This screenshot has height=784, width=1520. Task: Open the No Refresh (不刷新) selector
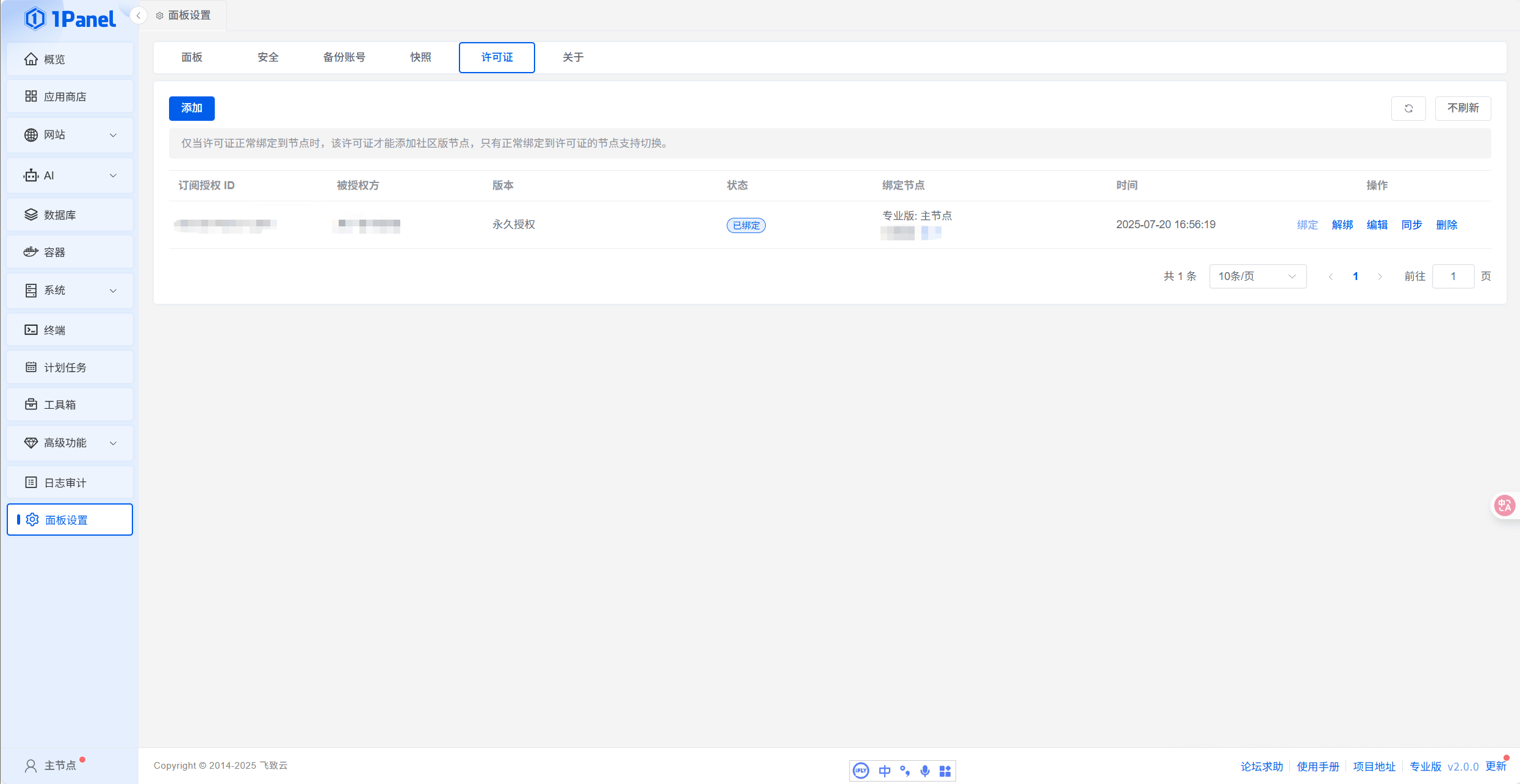[1463, 109]
